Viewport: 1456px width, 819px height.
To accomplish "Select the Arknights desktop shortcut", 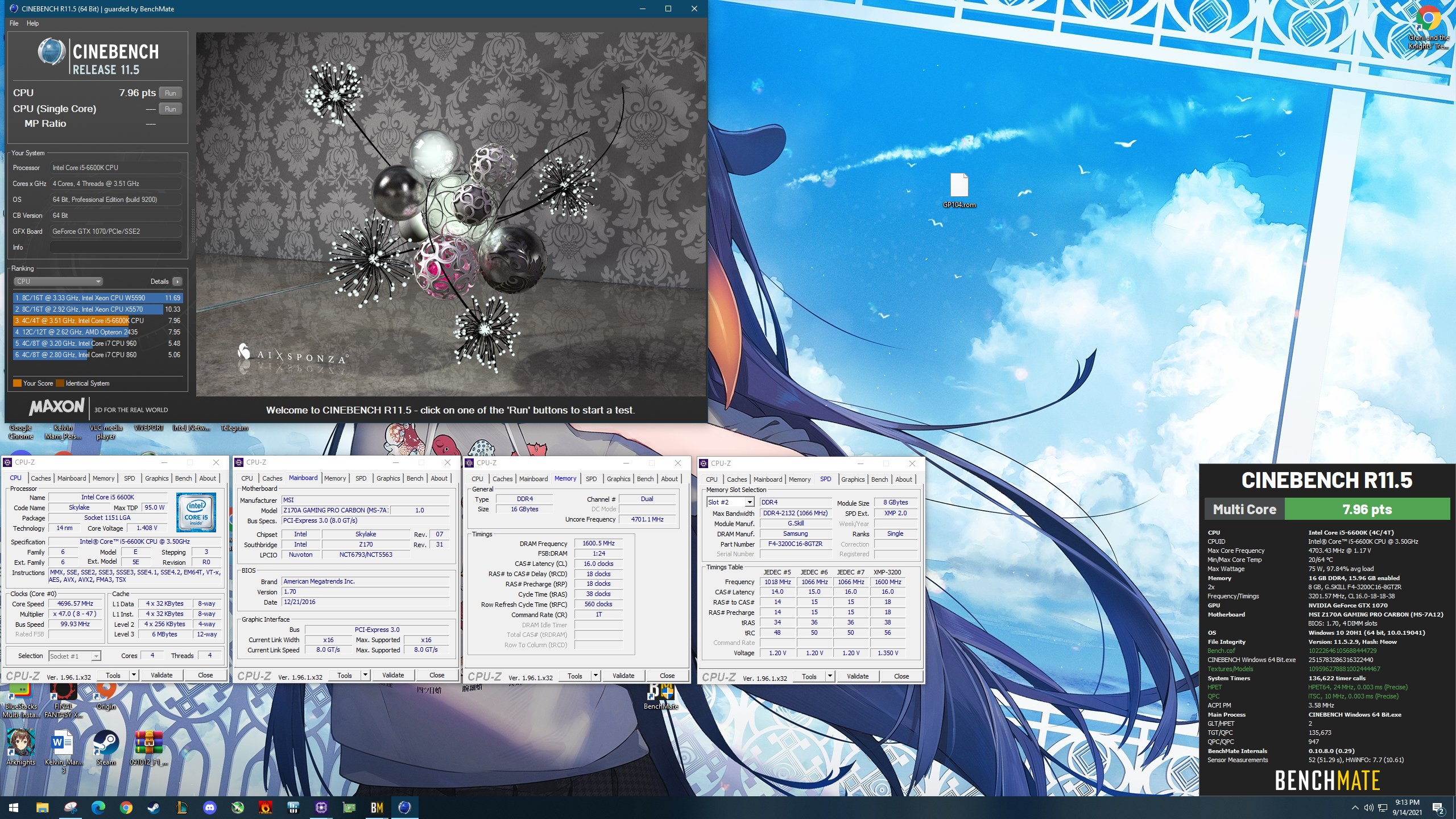I will 21,747.
